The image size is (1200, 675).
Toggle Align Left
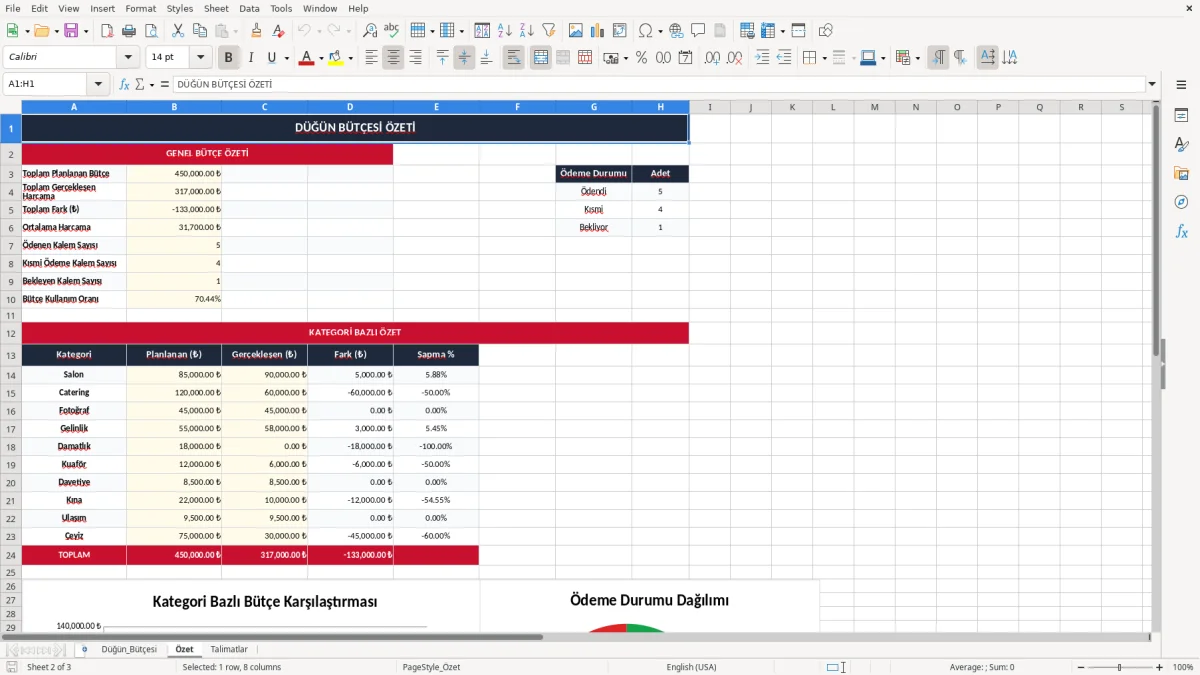click(371, 58)
